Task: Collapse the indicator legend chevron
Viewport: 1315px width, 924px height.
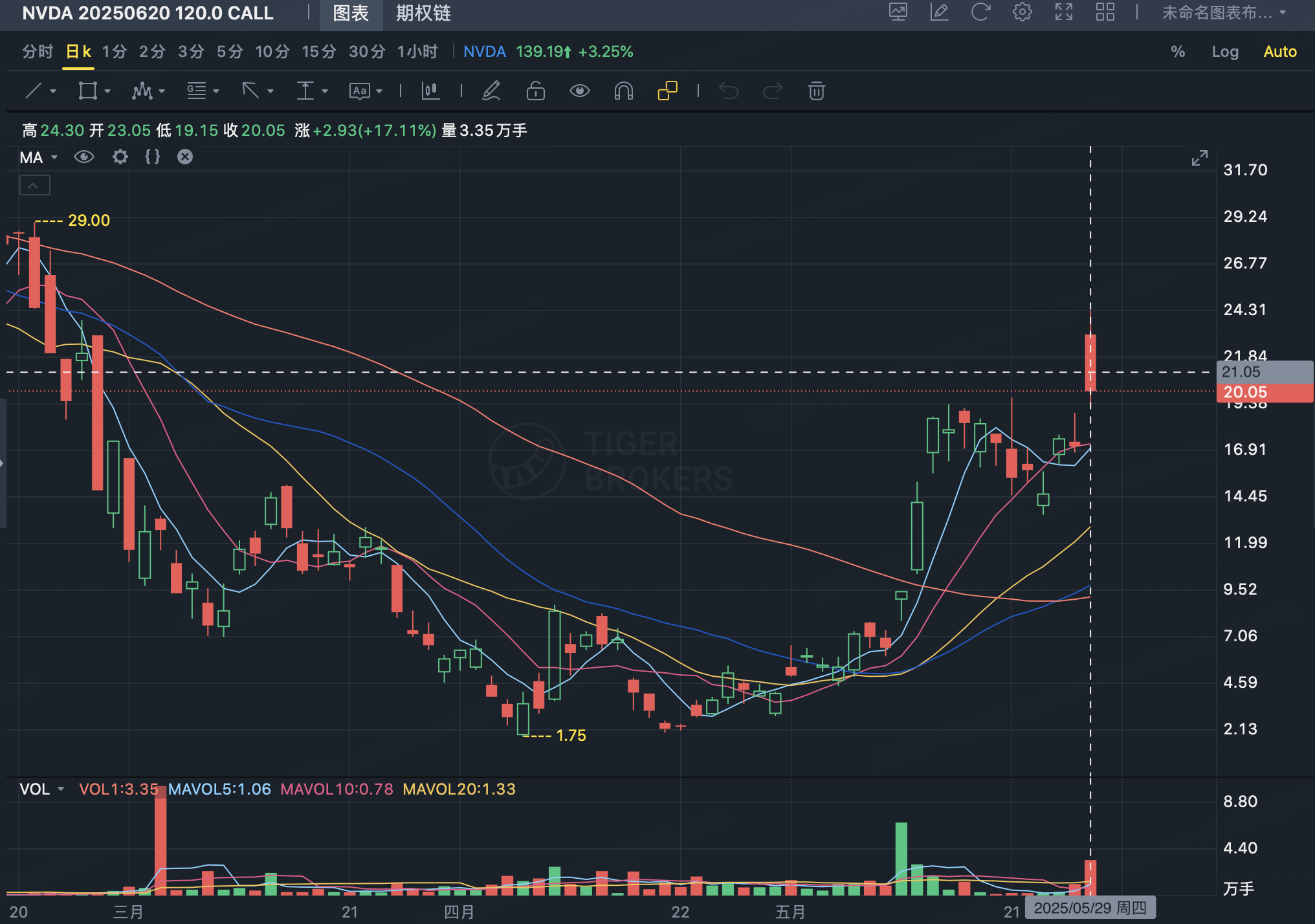Action: [34, 186]
